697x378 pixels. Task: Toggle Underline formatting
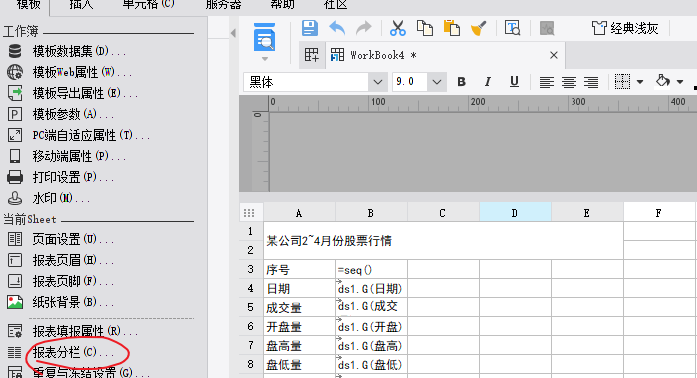coord(514,82)
